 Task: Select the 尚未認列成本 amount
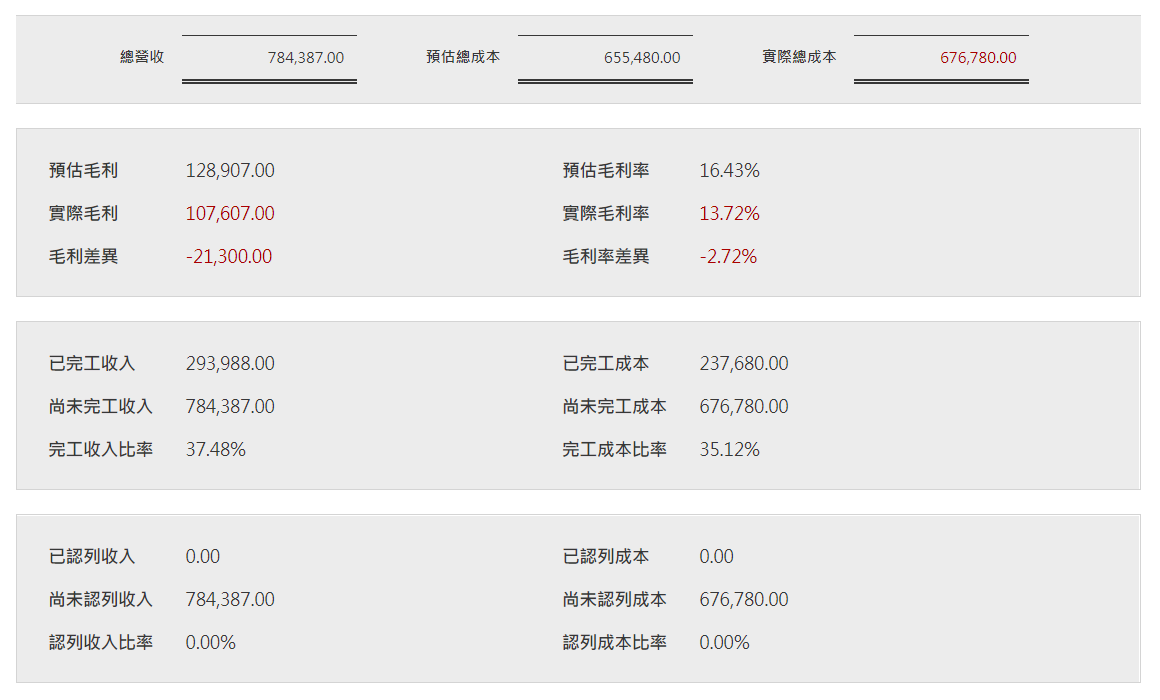click(x=744, y=600)
